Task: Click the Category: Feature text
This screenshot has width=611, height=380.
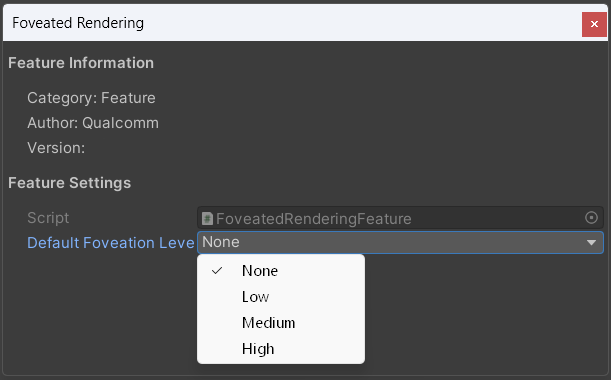Action: [x=91, y=98]
